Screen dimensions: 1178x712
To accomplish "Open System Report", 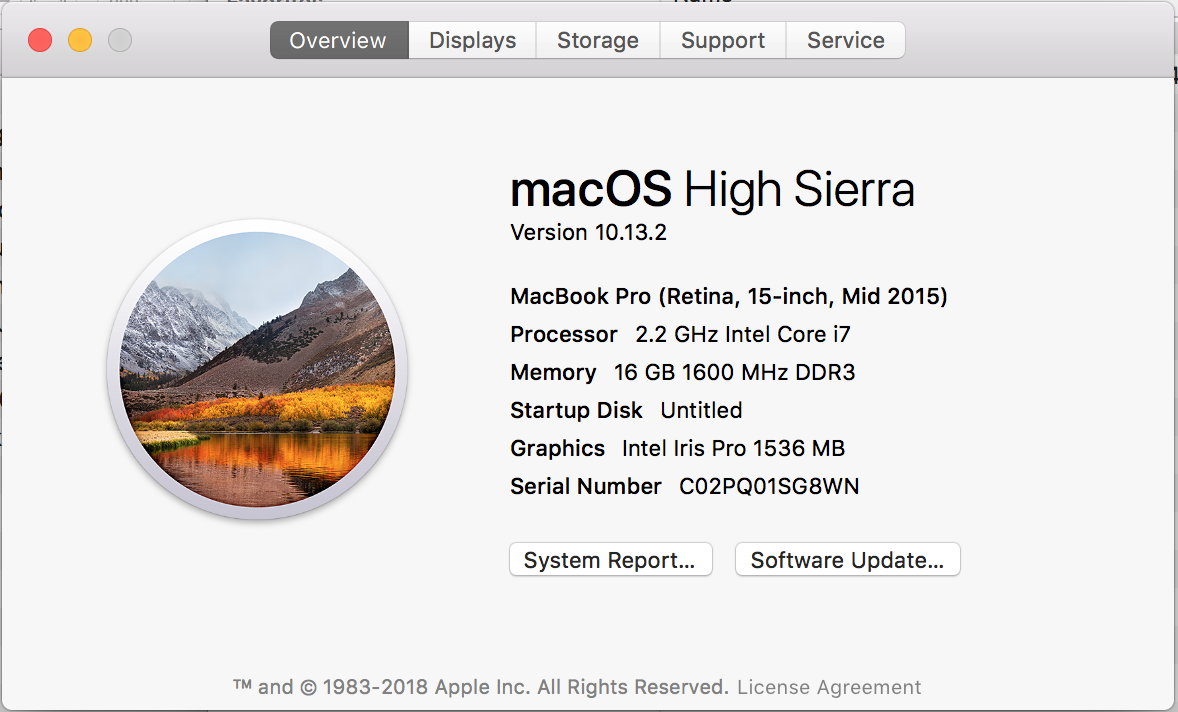I will tap(611, 560).
